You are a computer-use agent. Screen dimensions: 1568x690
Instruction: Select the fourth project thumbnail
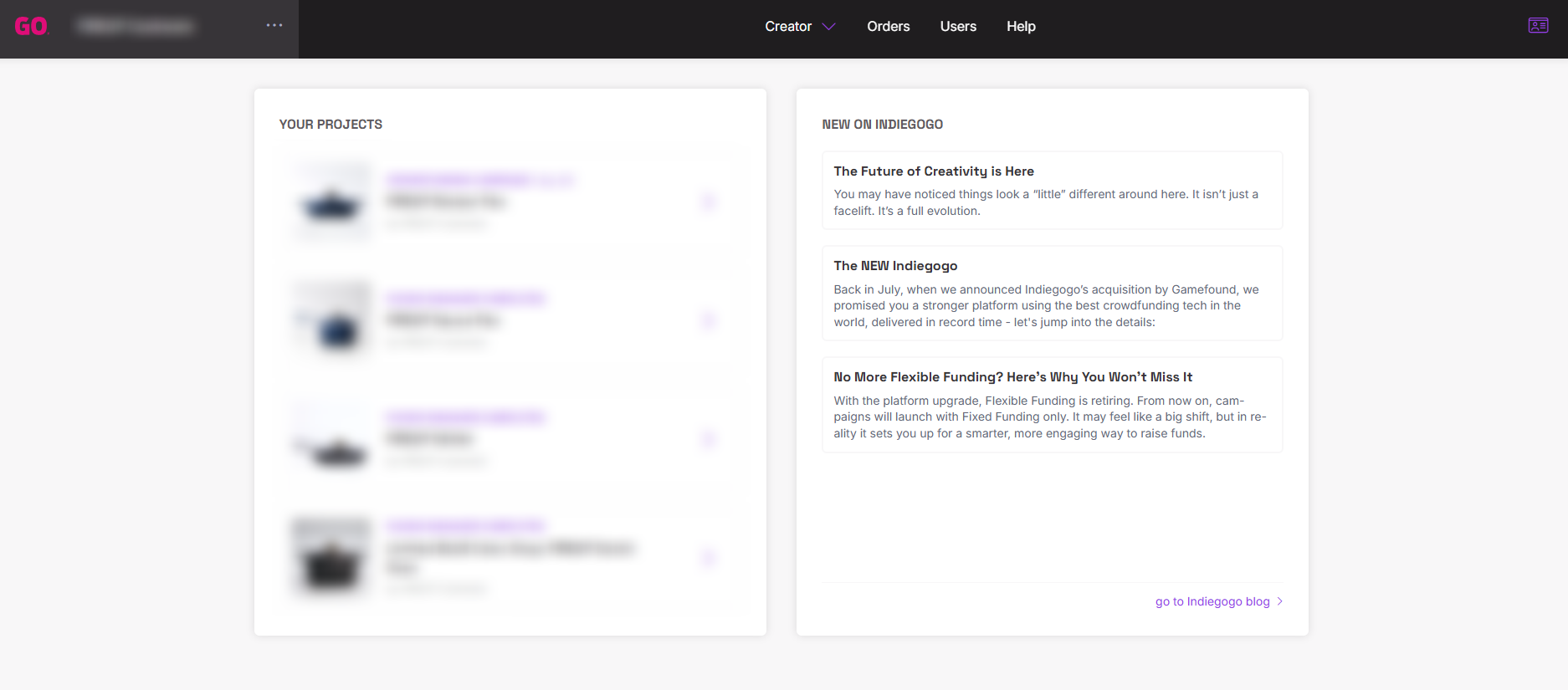332,558
